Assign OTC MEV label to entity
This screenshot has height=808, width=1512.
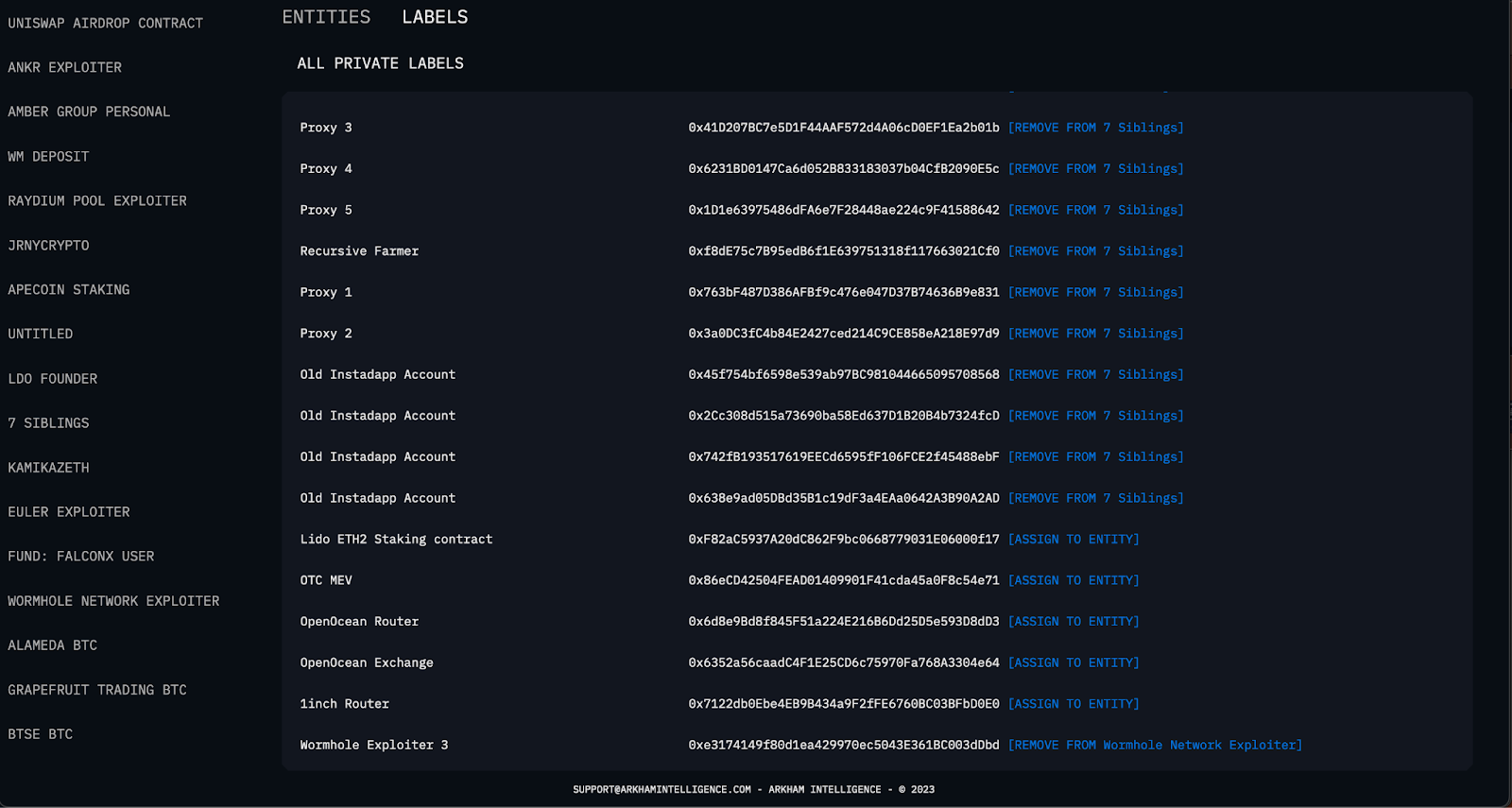click(x=1074, y=579)
